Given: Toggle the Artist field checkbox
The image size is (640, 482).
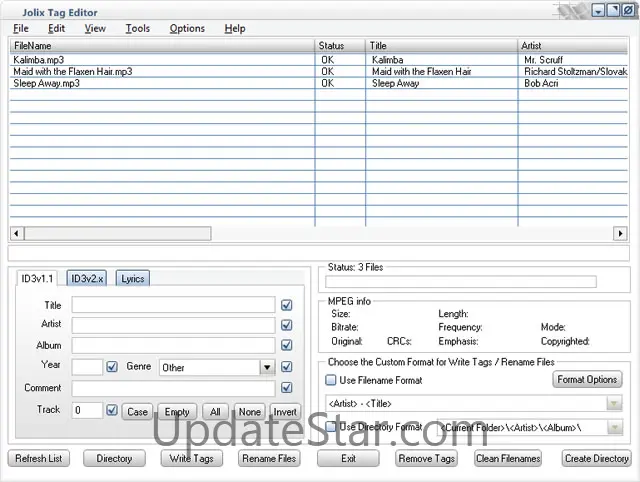Looking at the screenshot, I should [287, 325].
